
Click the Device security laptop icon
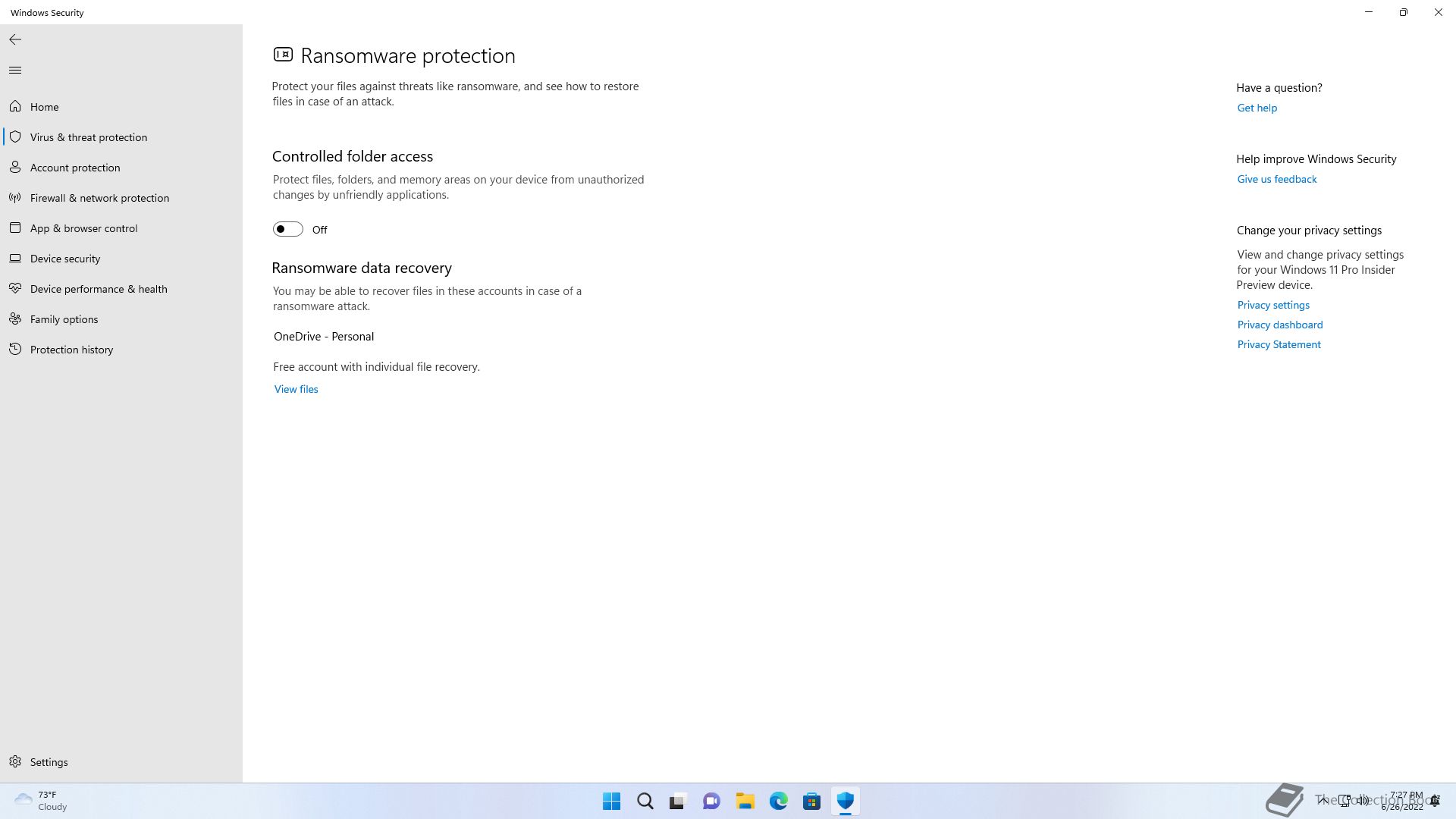click(15, 259)
